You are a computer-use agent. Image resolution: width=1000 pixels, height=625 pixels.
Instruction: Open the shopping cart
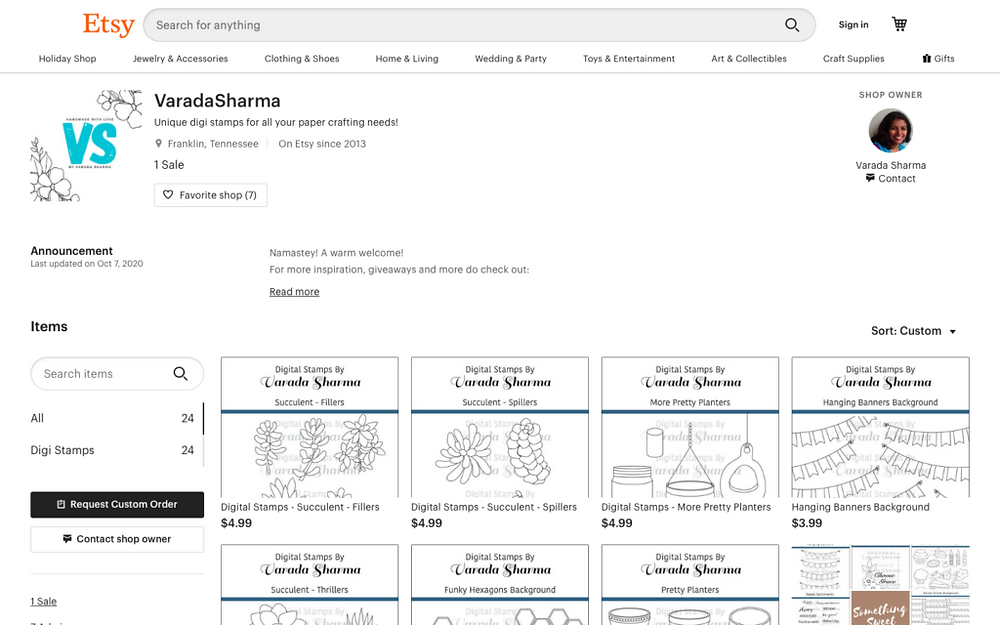pos(899,24)
